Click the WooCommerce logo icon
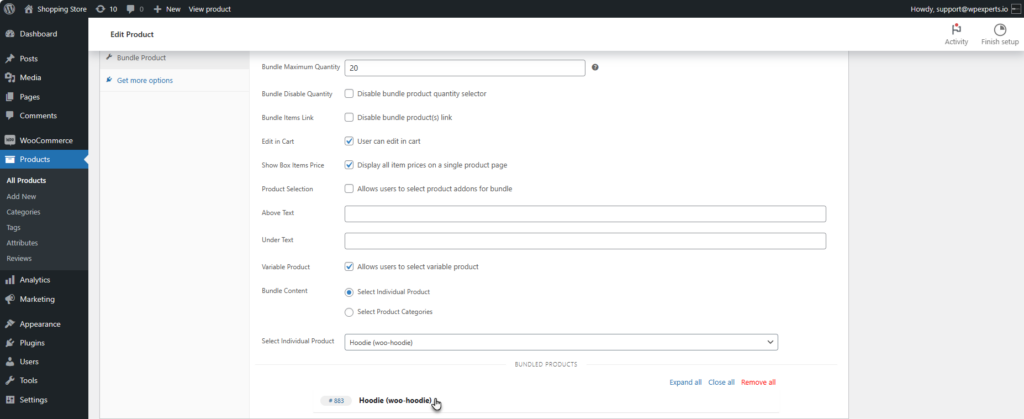Viewport: 1024px width, 419px height. click(x=10, y=140)
